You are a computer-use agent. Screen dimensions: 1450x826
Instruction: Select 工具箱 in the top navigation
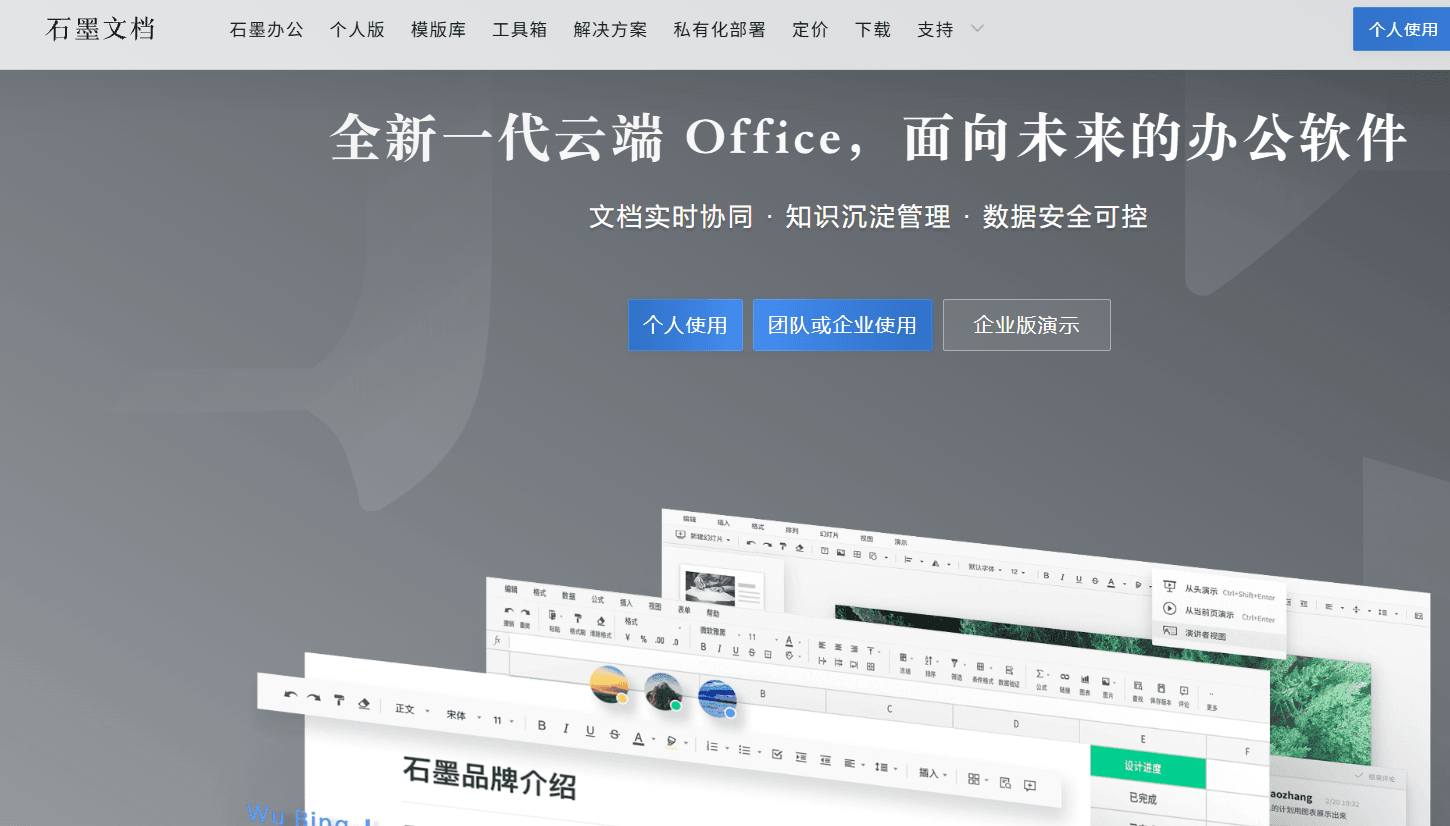[520, 30]
